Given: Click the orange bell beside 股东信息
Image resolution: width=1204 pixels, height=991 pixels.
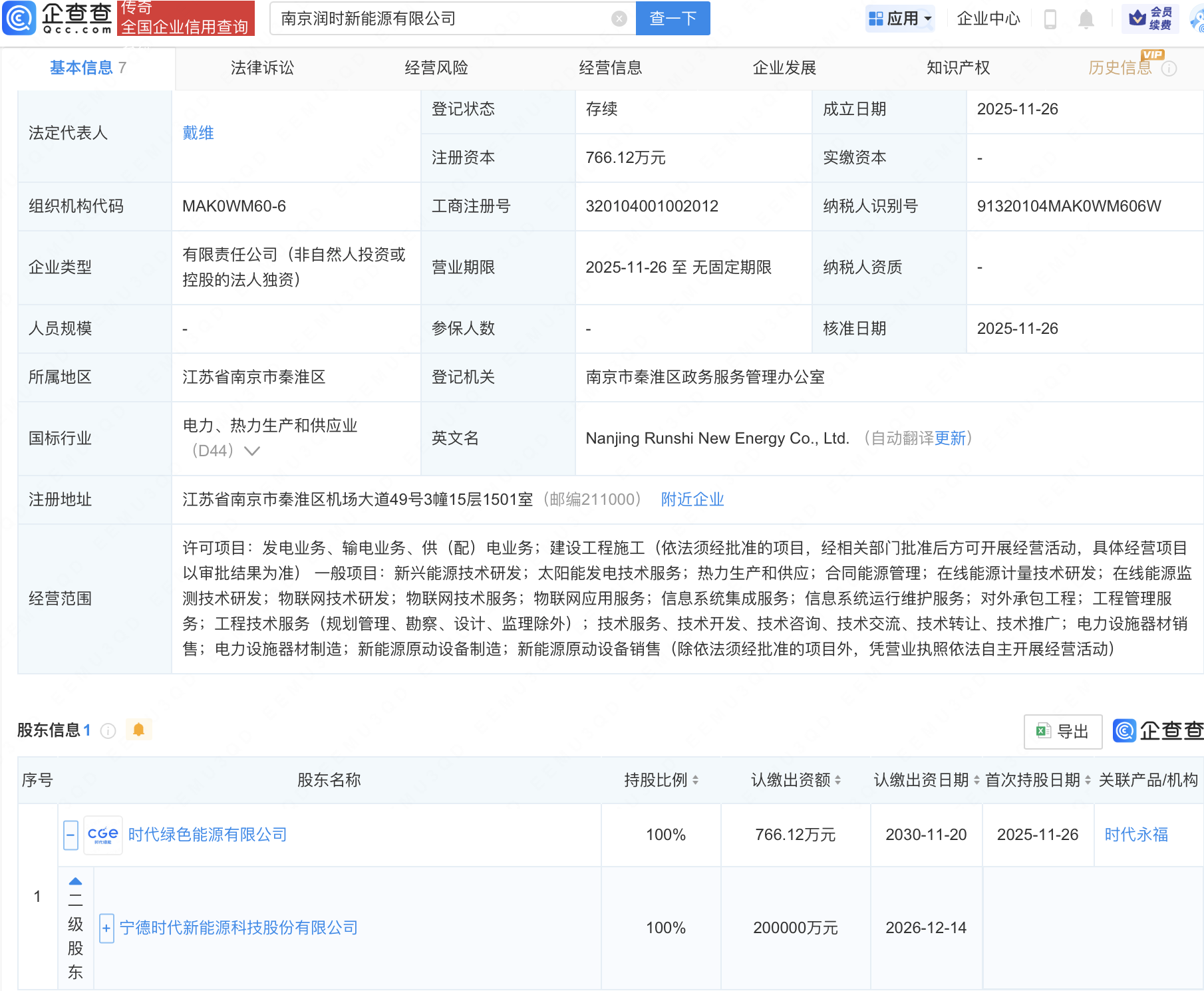Looking at the screenshot, I should (138, 730).
